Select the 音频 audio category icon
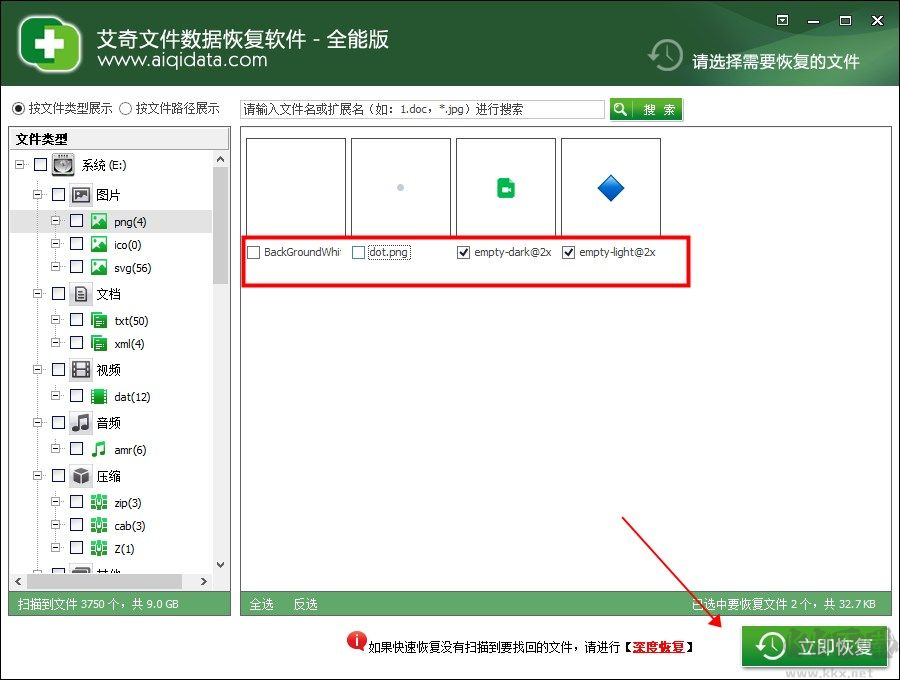The image size is (900, 680). [80, 422]
